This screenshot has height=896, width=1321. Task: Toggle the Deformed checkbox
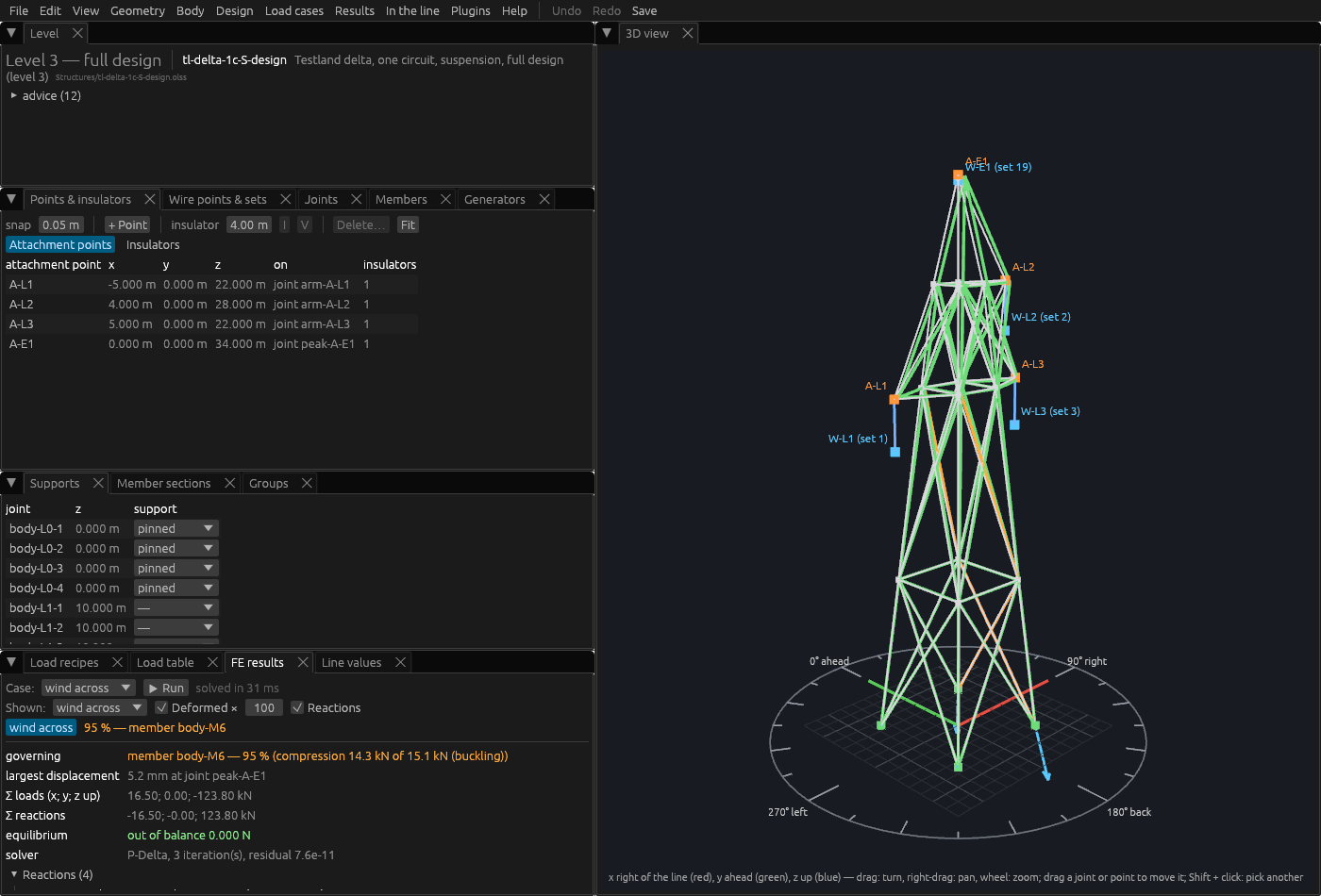click(x=161, y=707)
